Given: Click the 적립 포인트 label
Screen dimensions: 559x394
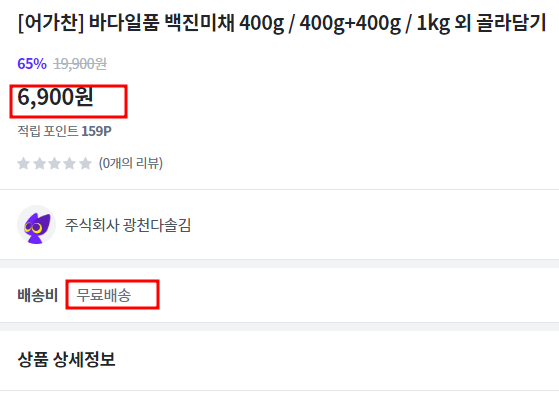Looking at the screenshot, I should tap(48, 131).
